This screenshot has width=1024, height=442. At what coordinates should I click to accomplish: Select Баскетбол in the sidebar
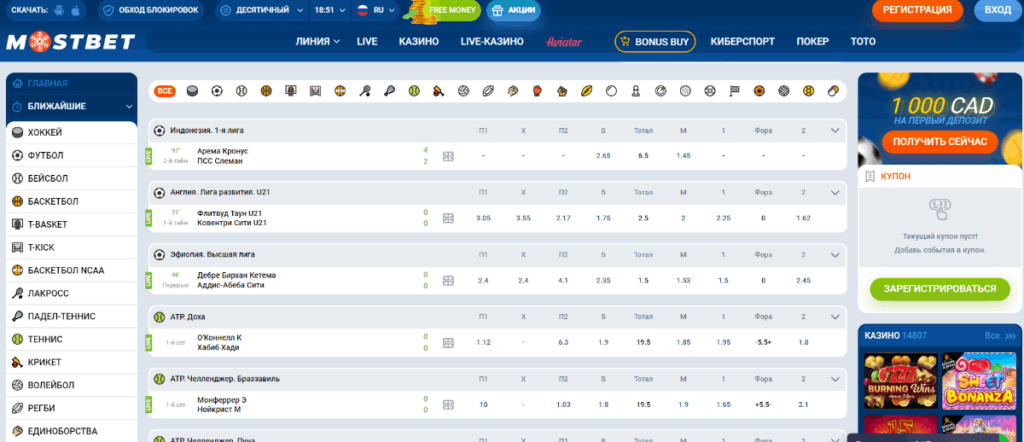point(72,202)
